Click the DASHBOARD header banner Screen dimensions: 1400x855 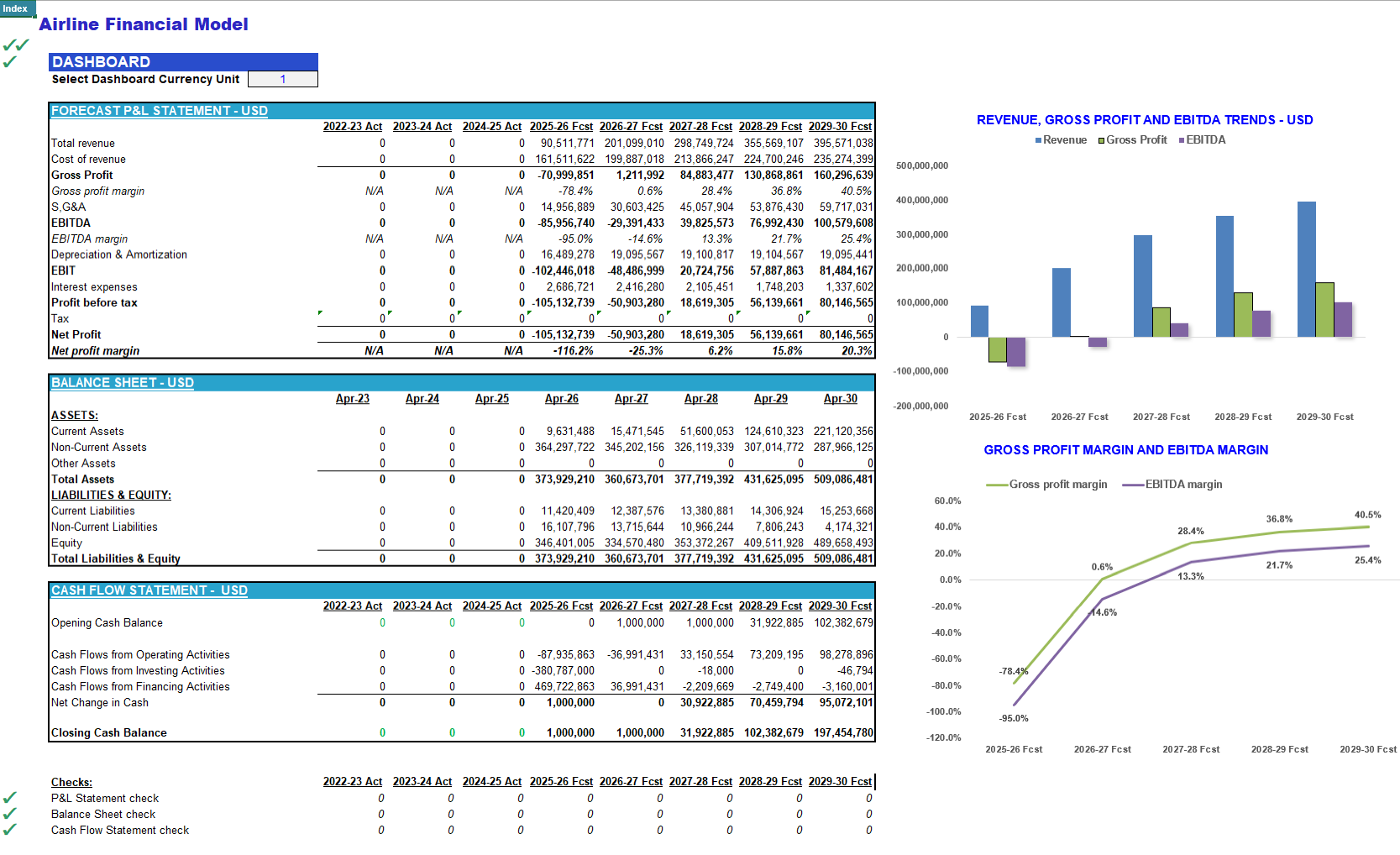(183, 61)
